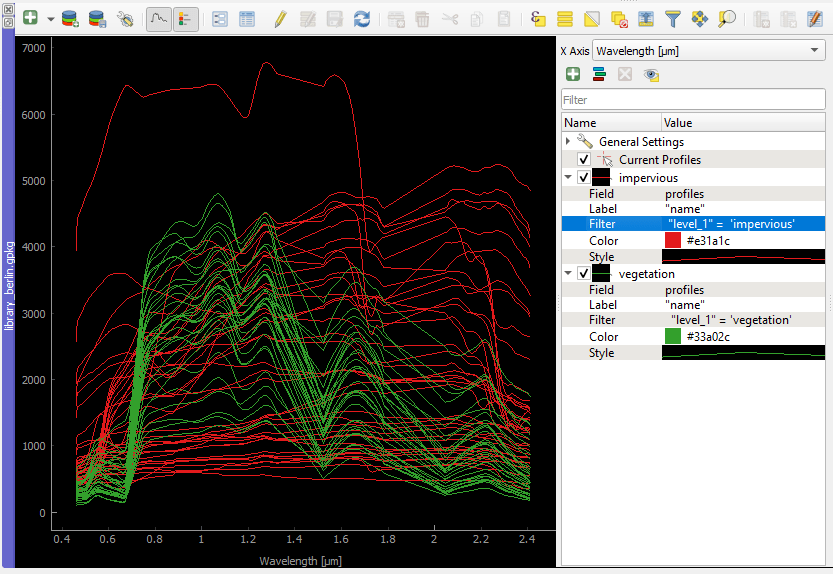The width and height of the screenshot is (833, 574).
Task: Open attribute table view icon in toolbar
Action: (x=246, y=18)
